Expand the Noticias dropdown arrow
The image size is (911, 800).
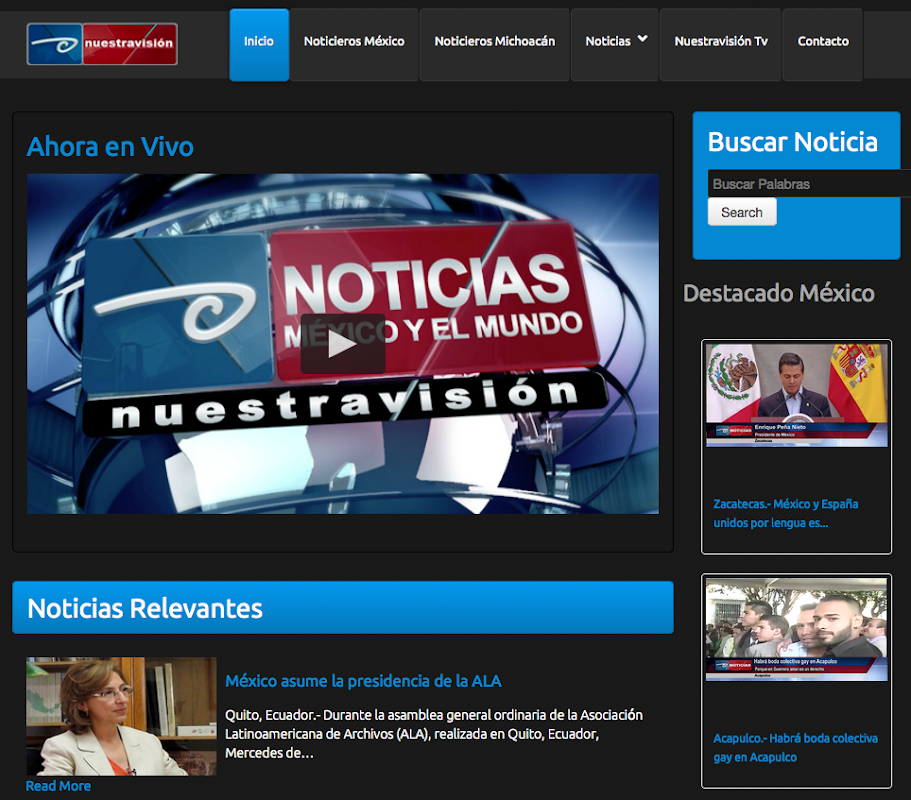(643, 38)
